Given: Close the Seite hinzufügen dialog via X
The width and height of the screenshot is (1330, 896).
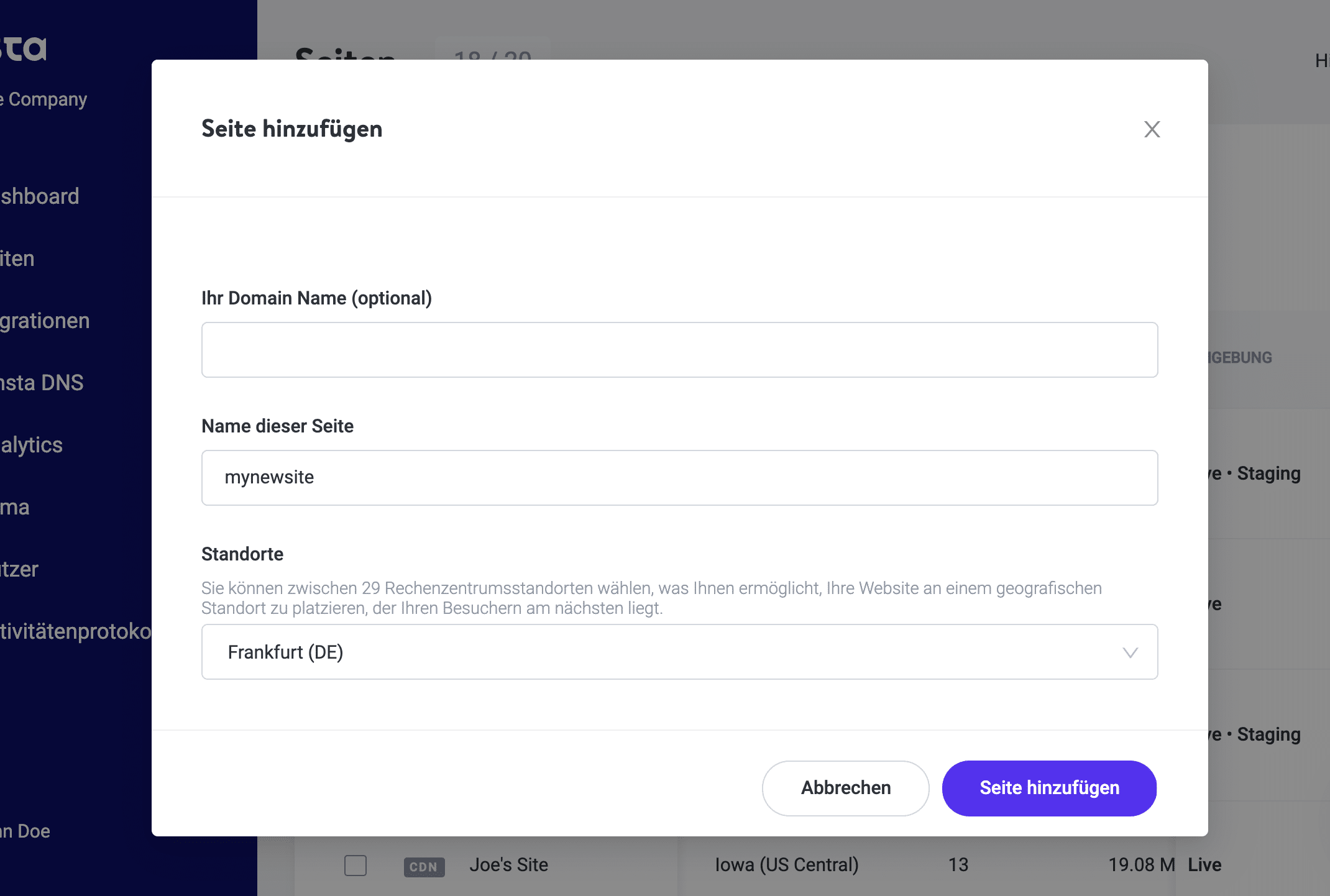Looking at the screenshot, I should tap(1152, 129).
